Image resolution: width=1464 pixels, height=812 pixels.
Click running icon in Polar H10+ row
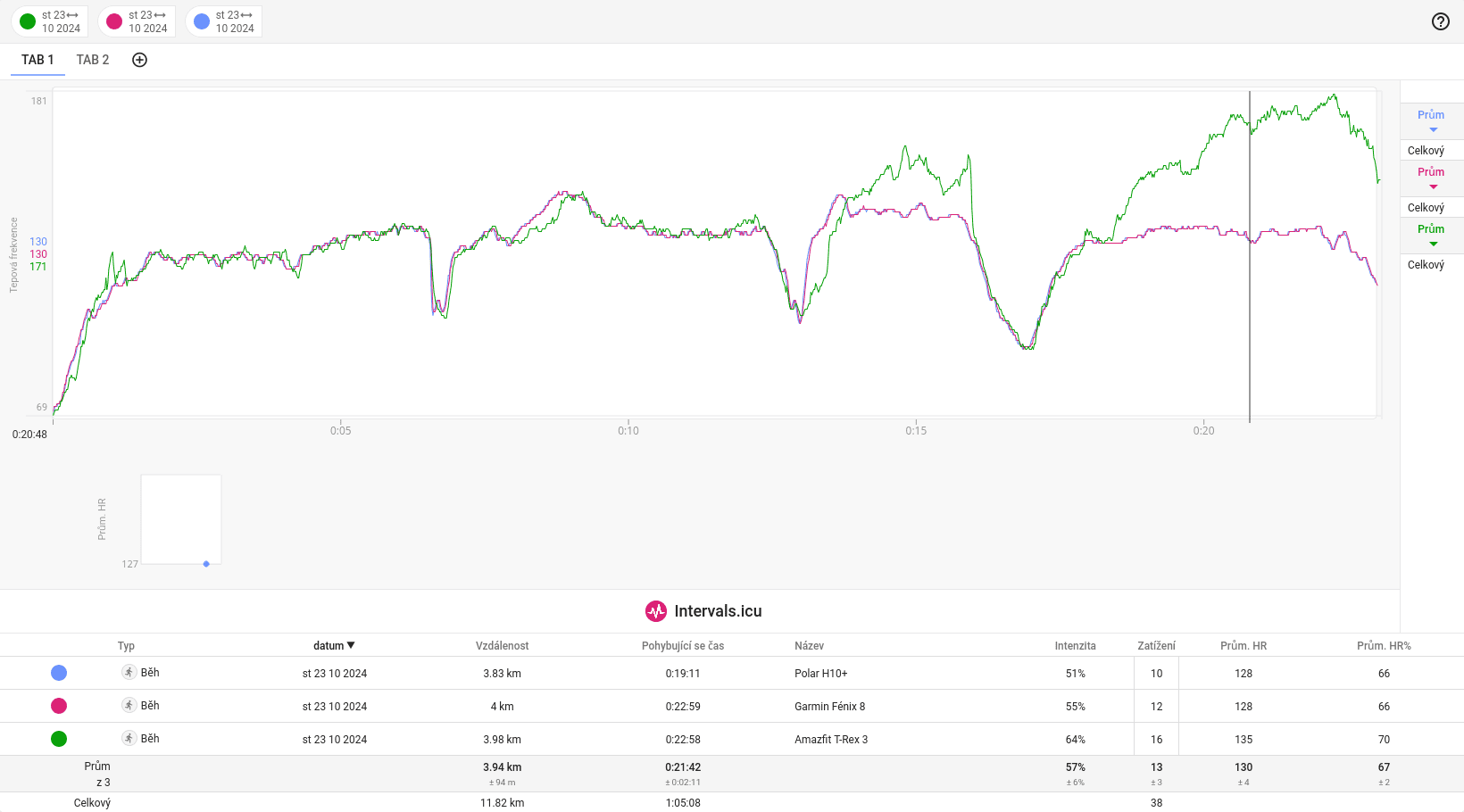pyautogui.click(x=129, y=673)
